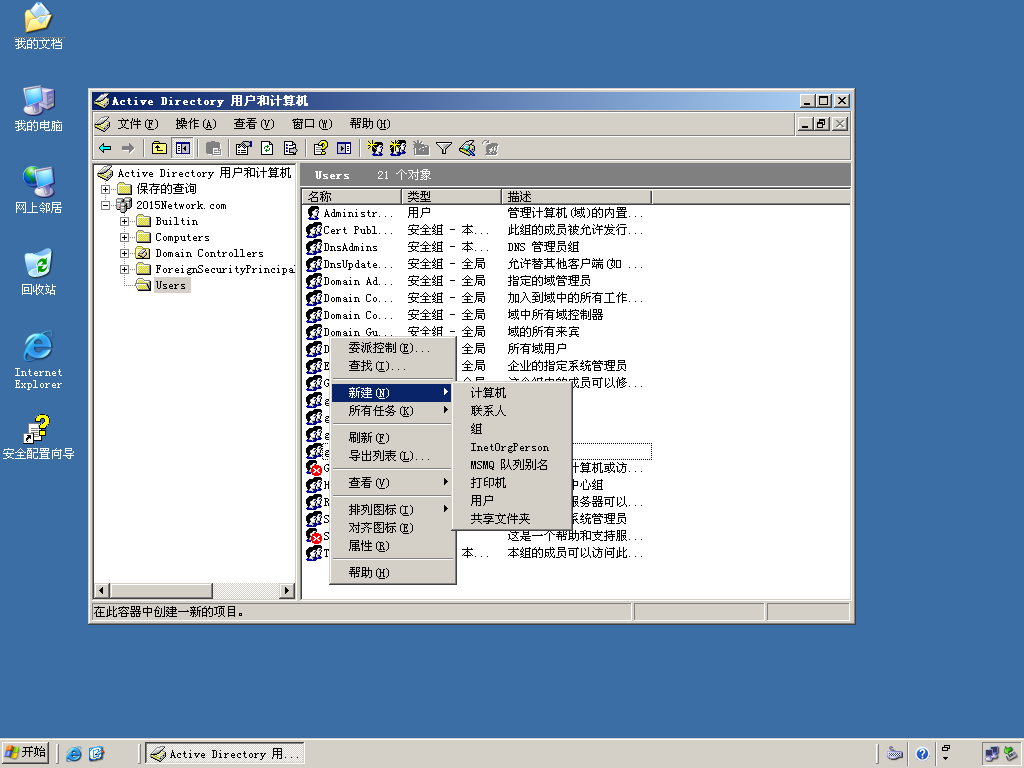Image resolution: width=1024 pixels, height=768 pixels.
Task: Expand the Builtin tree node
Action: click(124, 221)
